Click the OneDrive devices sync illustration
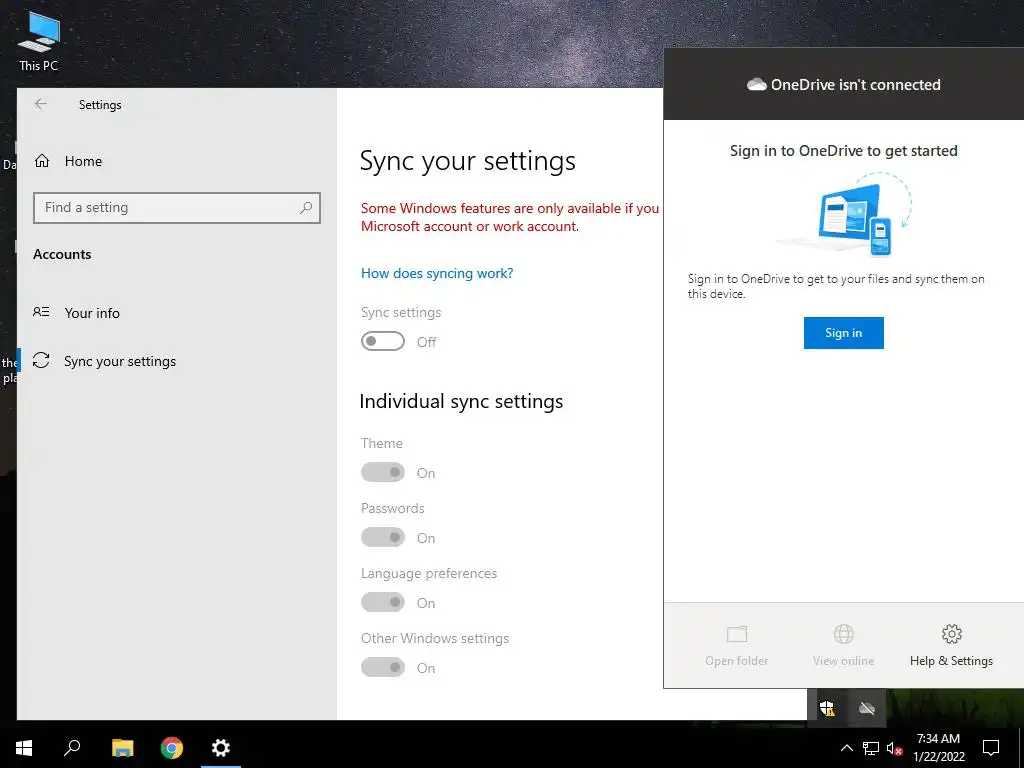 click(x=845, y=214)
